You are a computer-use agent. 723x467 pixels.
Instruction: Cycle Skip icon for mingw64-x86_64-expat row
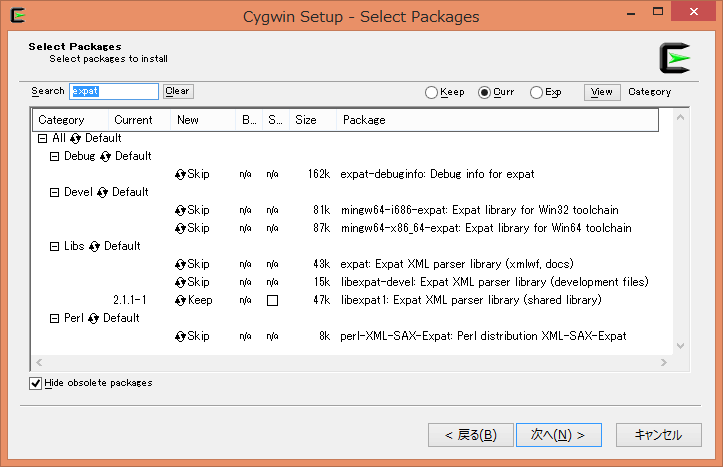point(180,229)
